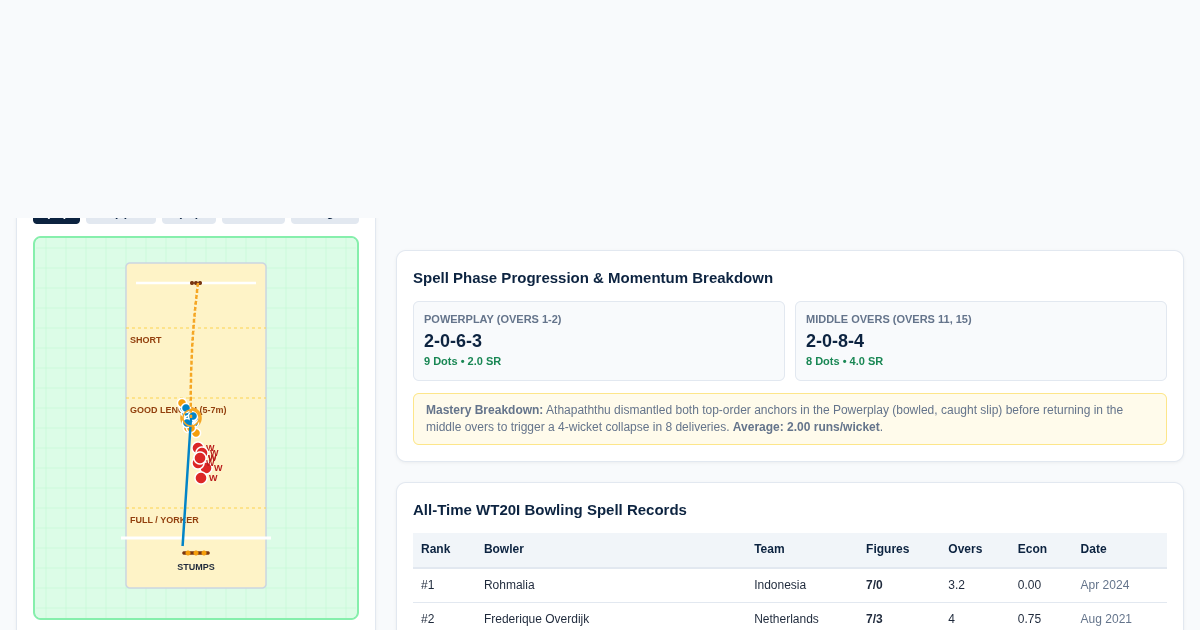
Task: Click the 0.75 economy cell
Action: (x=1029, y=619)
